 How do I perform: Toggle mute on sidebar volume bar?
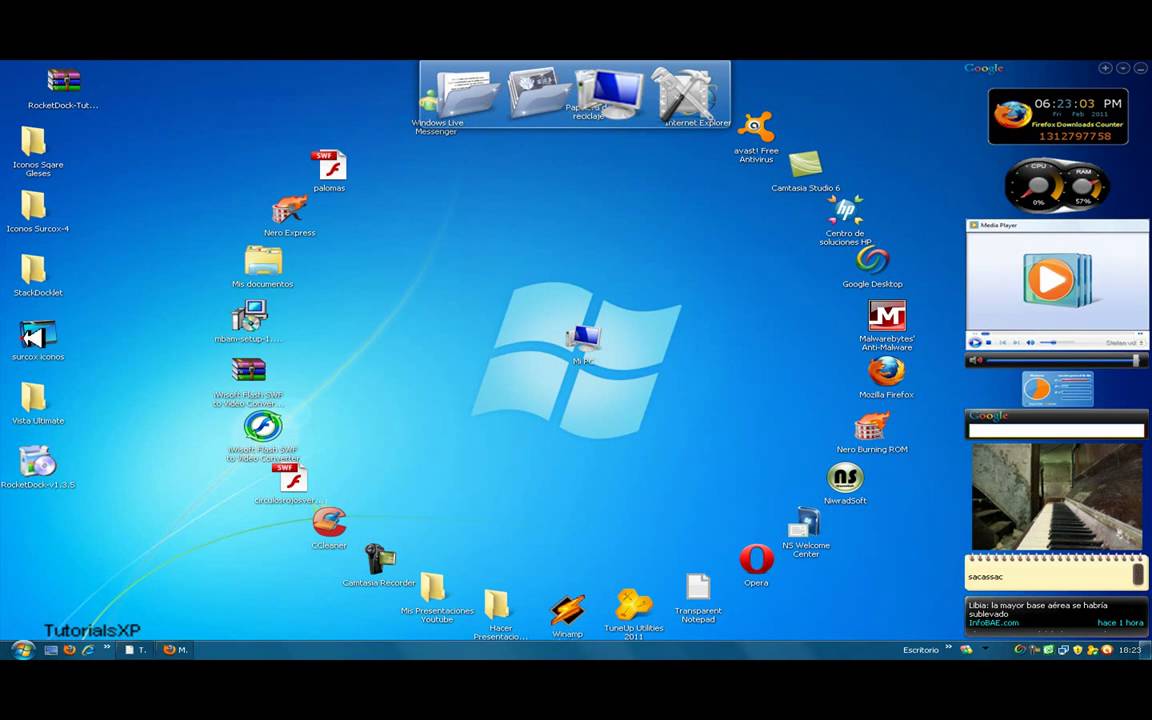(975, 361)
